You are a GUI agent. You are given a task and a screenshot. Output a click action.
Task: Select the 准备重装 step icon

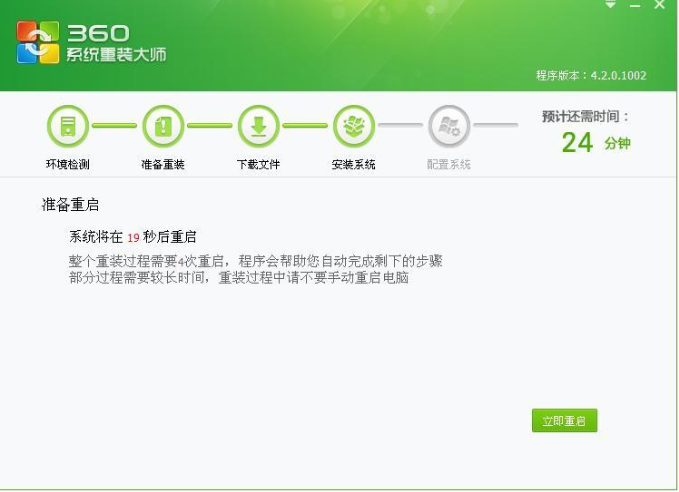tap(163, 126)
